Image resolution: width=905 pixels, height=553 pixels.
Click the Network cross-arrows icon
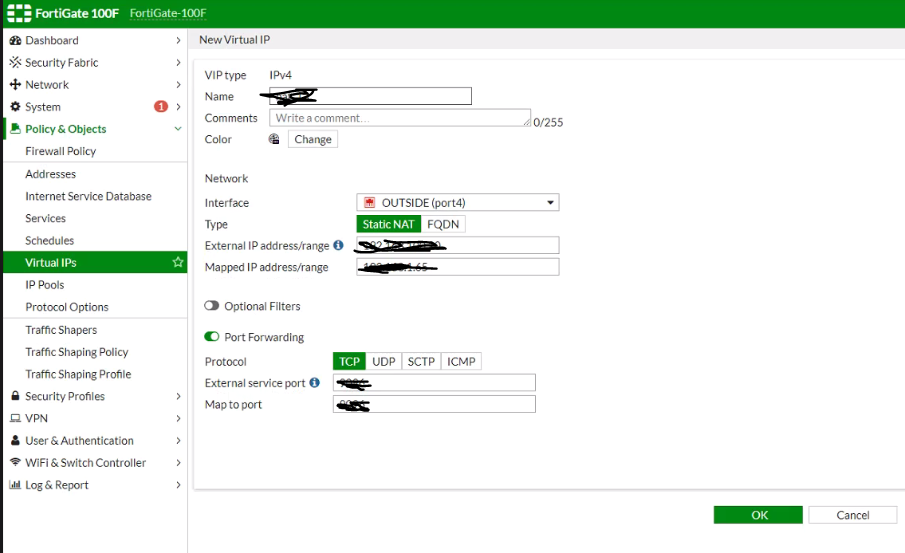pyautogui.click(x=15, y=84)
